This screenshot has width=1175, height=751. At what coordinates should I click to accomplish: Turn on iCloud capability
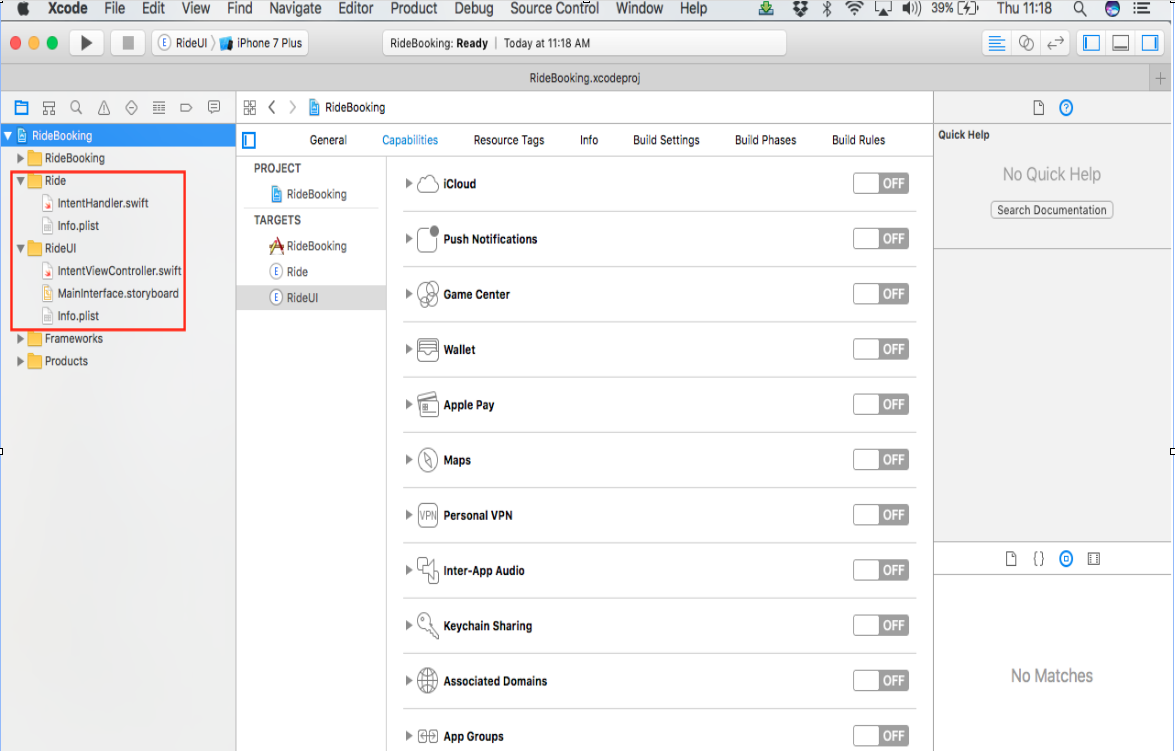click(x=881, y=184)
